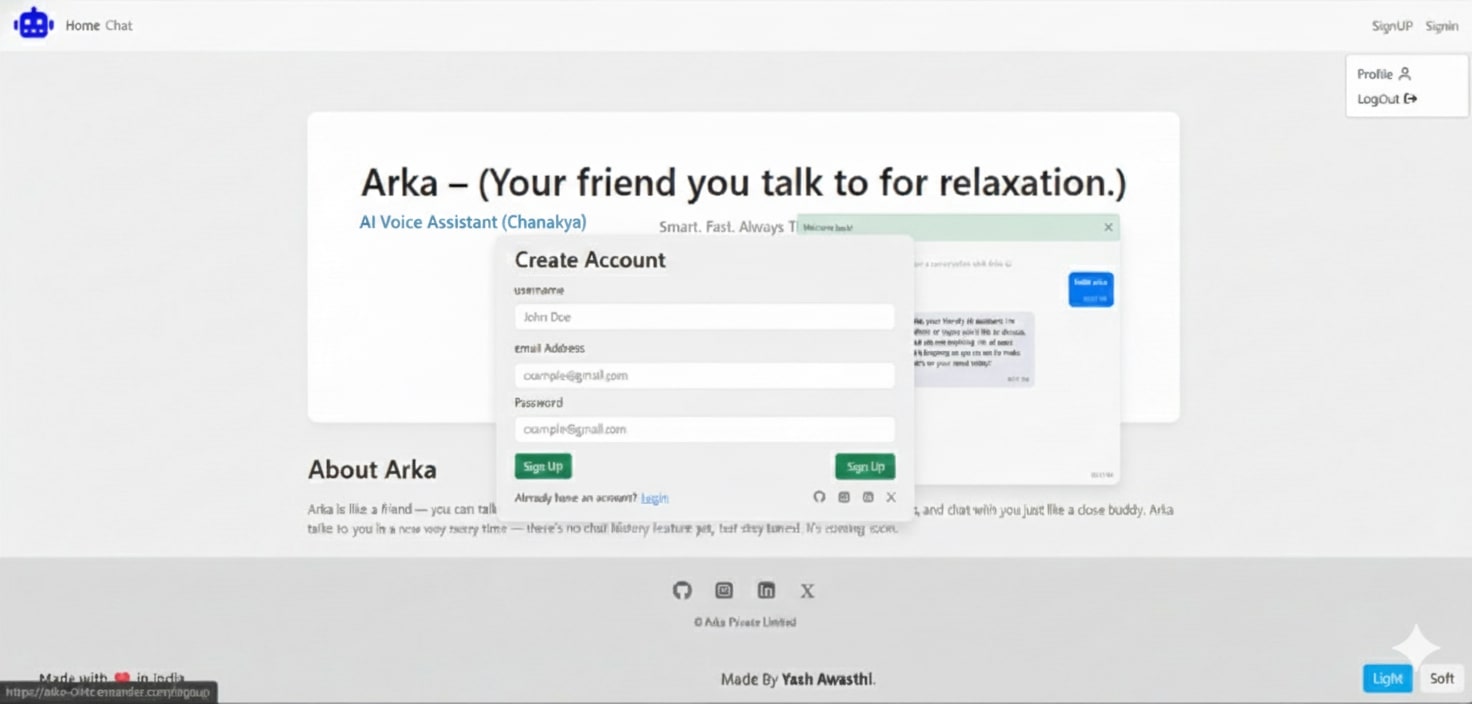Click the Instagram icon in the page footer
Image resolution: width=1472 pixels, height=704 pixels.
[x=724, y=590]
